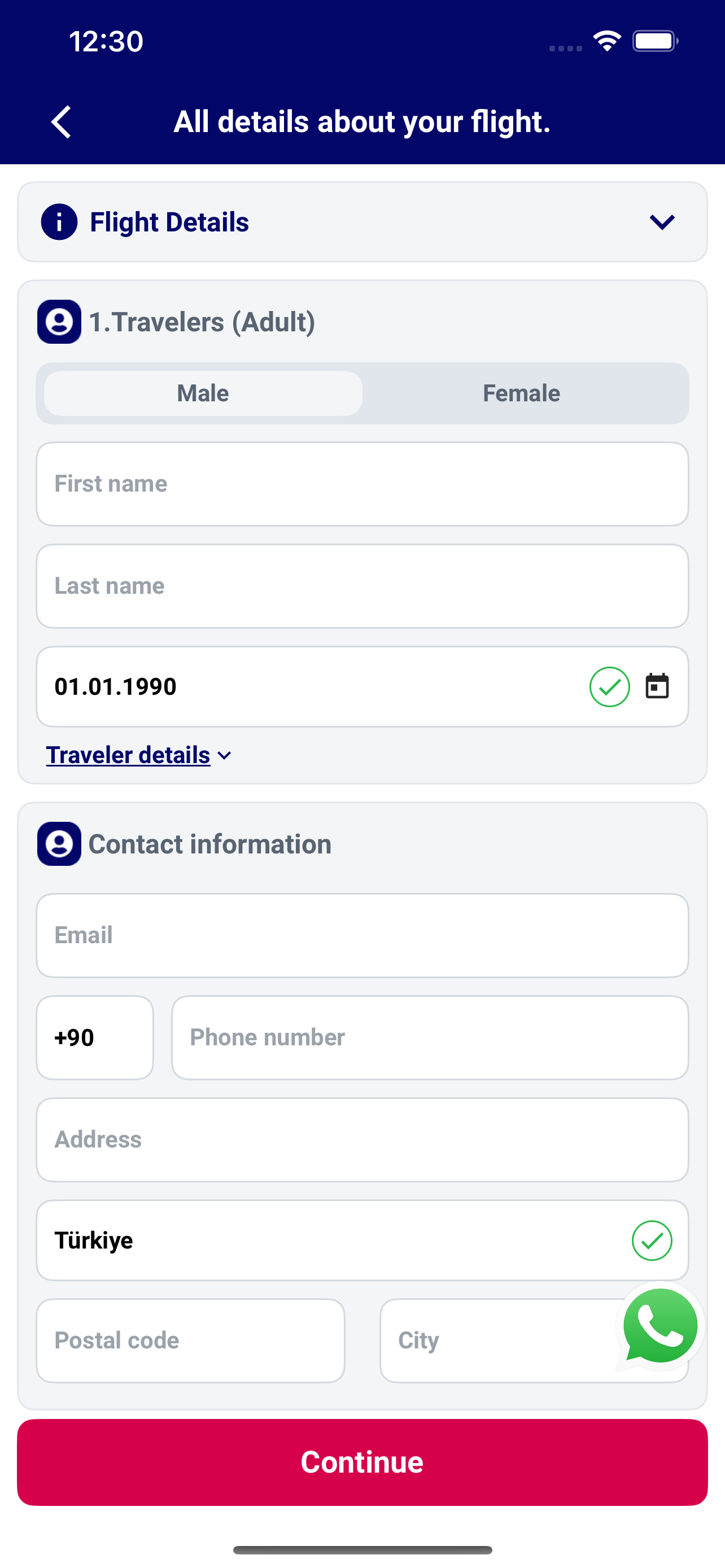This screenshot has width=725, height=1568.
Task: Open WhatsApp chat support icon
Action: coord(661,1326)
